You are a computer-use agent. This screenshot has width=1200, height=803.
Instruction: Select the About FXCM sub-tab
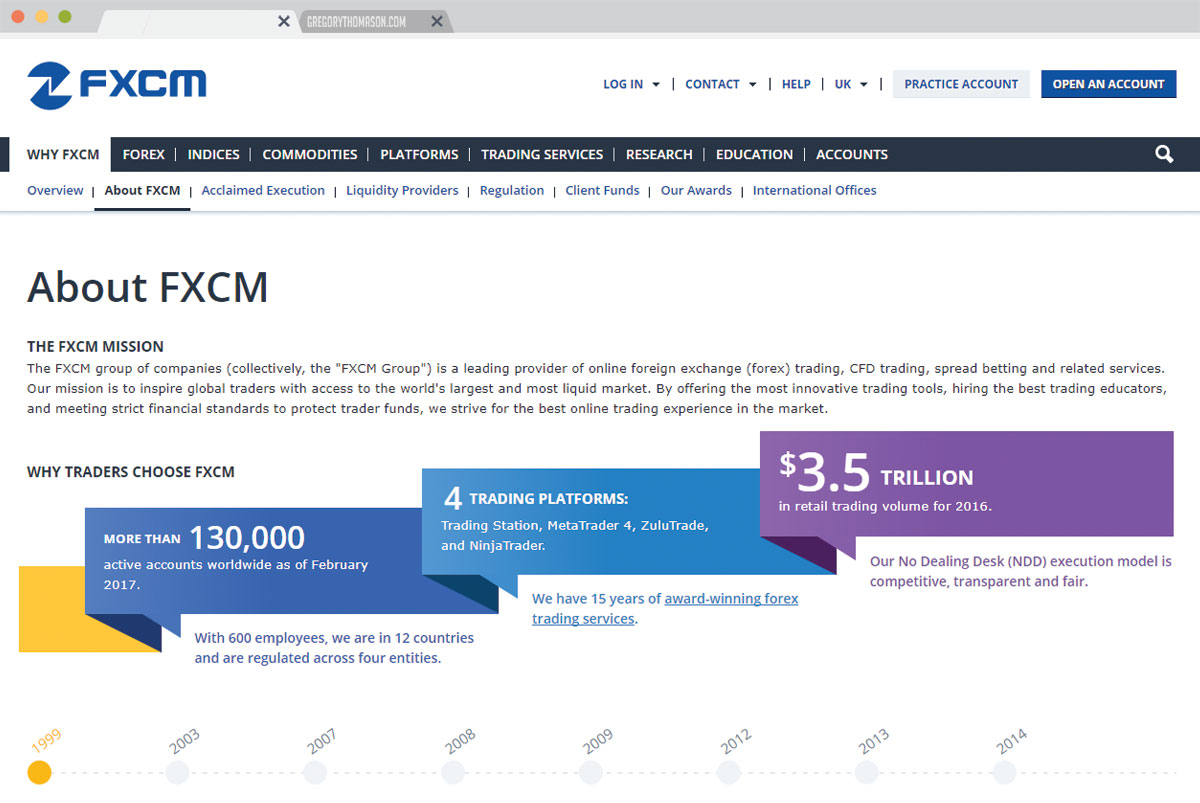tap(142, 190)
